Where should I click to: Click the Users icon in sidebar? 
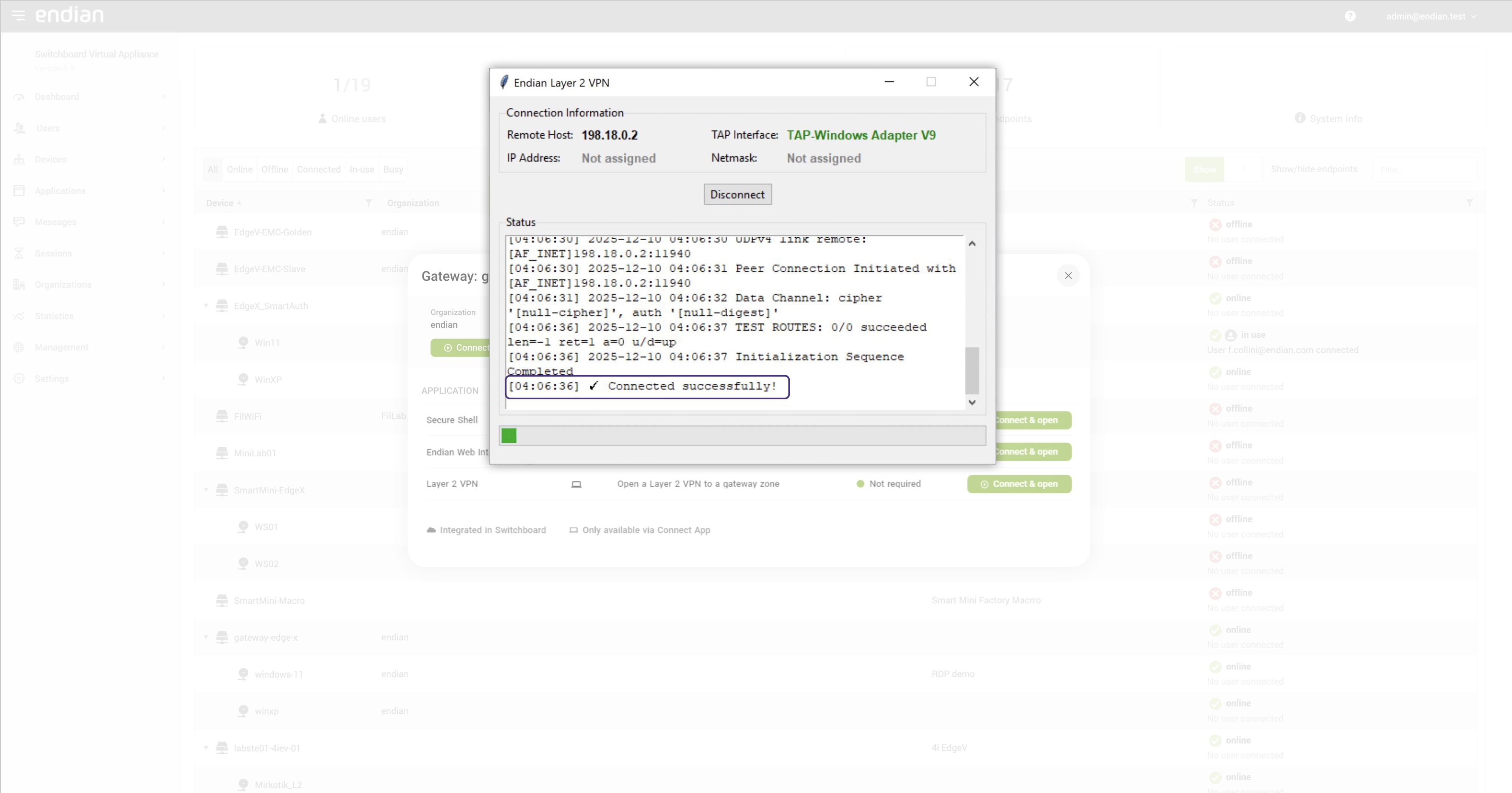[x=19, y=128]
